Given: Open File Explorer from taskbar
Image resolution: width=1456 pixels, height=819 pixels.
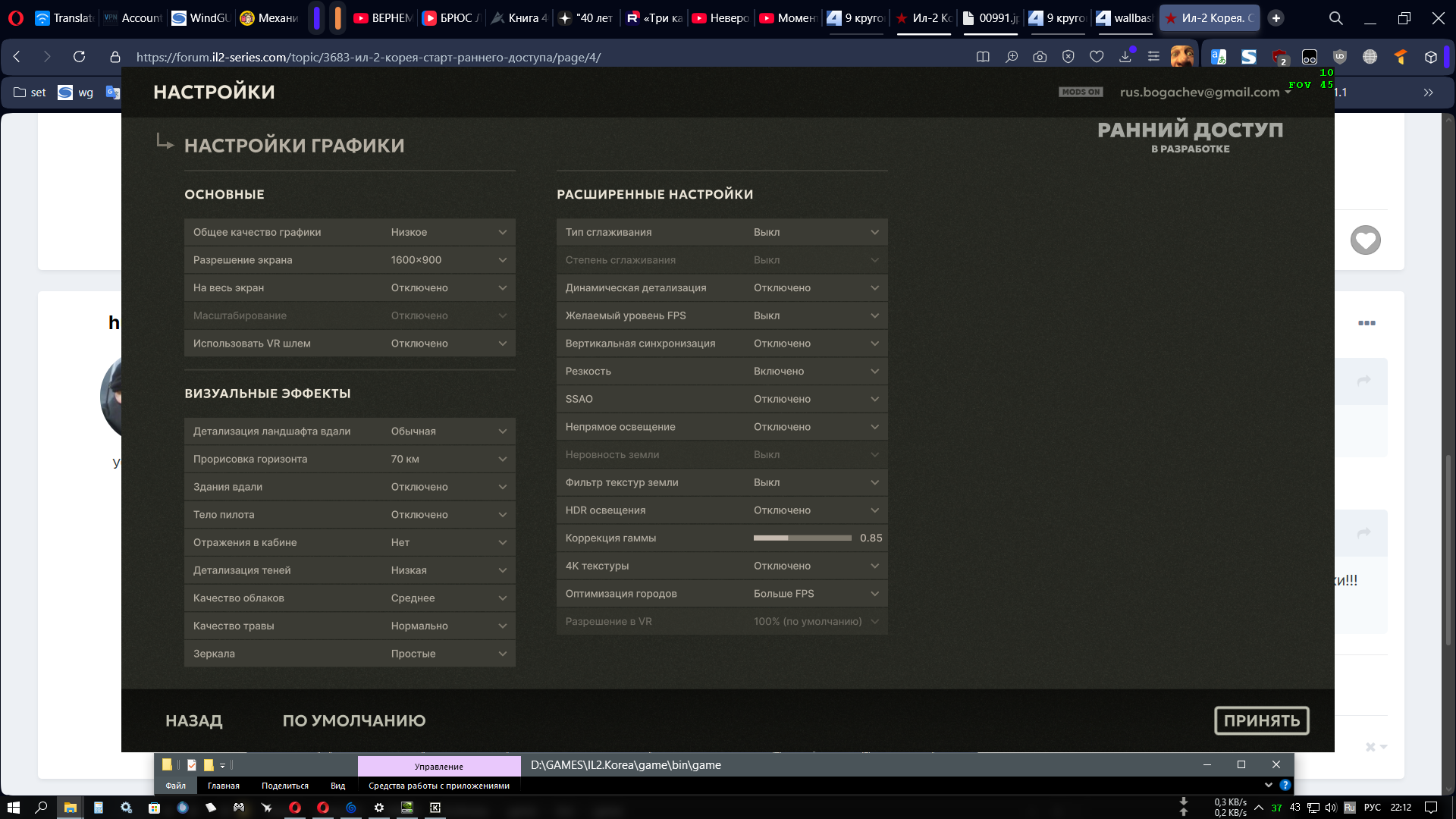Looking at the screenshot, I should pos(70,808).
